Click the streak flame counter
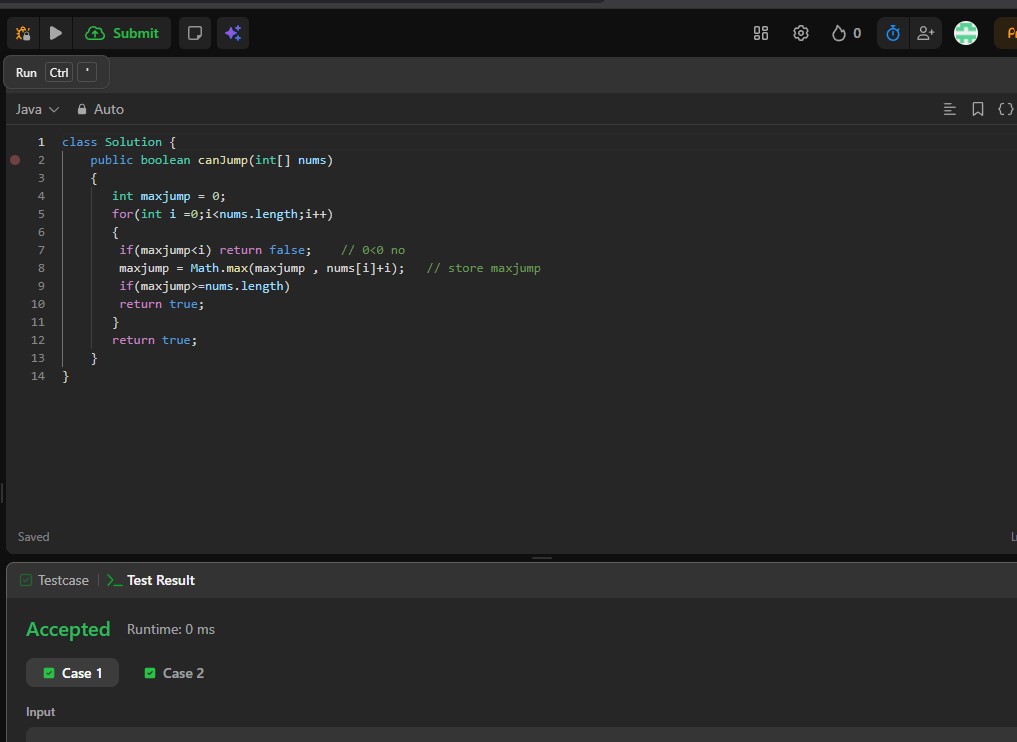The height and width of the screenshot is (742, 1017). click(x=846, y=33)
